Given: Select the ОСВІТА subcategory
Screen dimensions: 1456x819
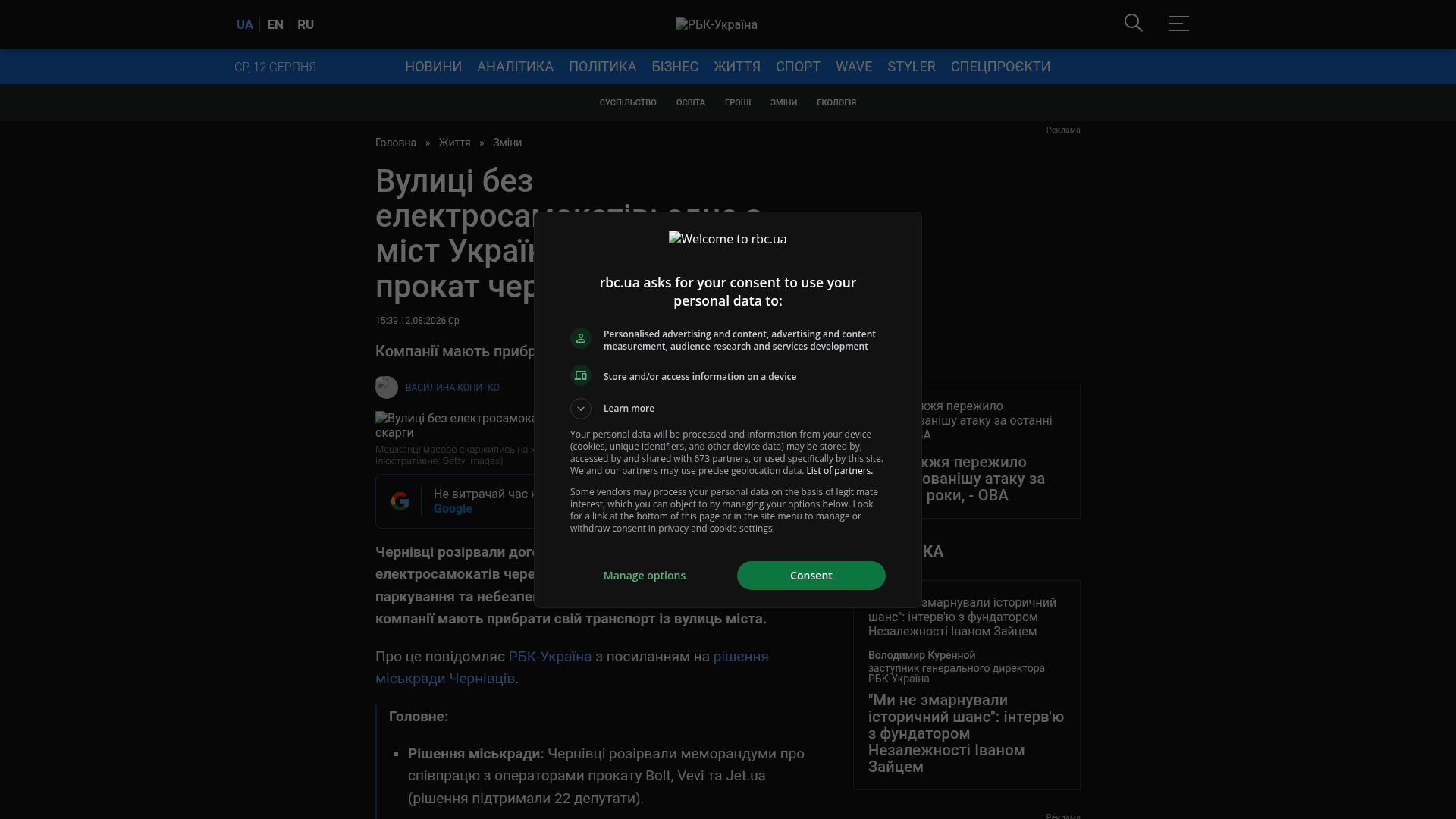Looking at the screenshot, I should point(691,102).
